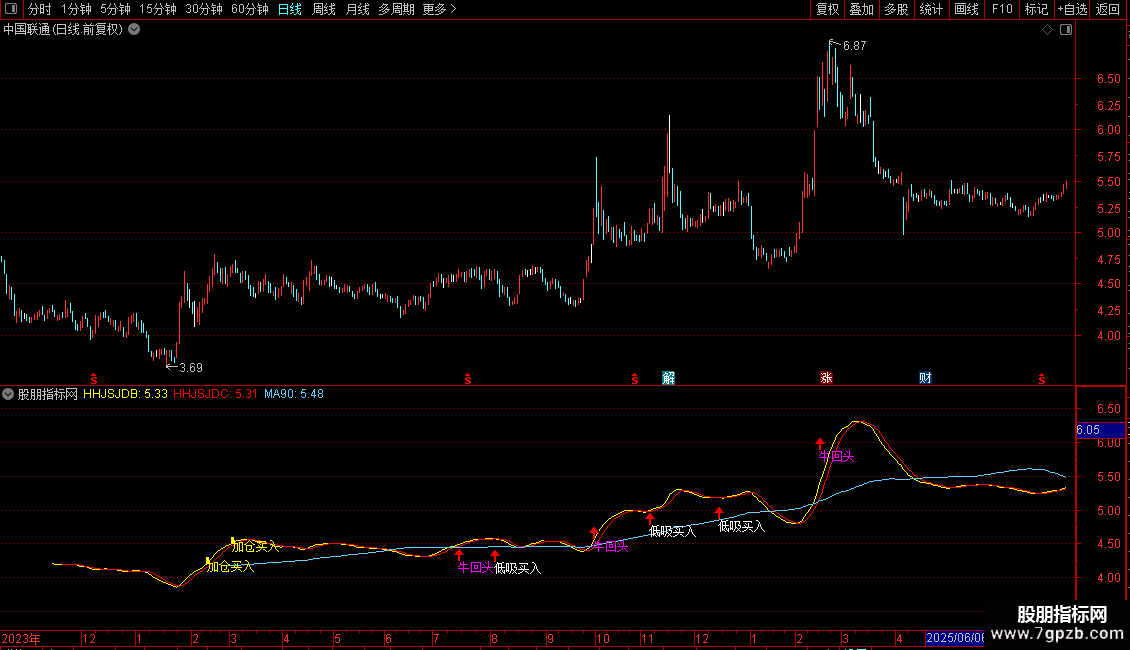Viewport: 1130px width, 650px height.
Task: Click the lower 加仓买入 signal label
Action: [231, 567]
